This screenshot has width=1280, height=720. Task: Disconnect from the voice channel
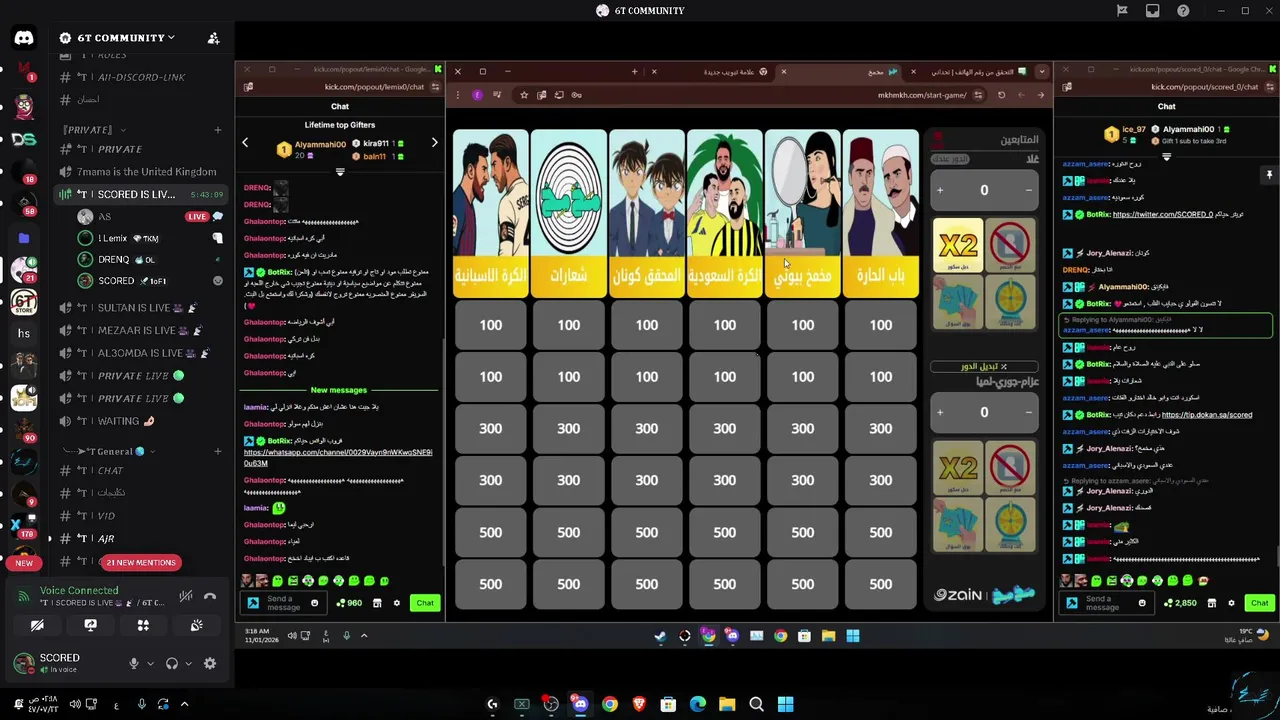(x=210, y=597)
